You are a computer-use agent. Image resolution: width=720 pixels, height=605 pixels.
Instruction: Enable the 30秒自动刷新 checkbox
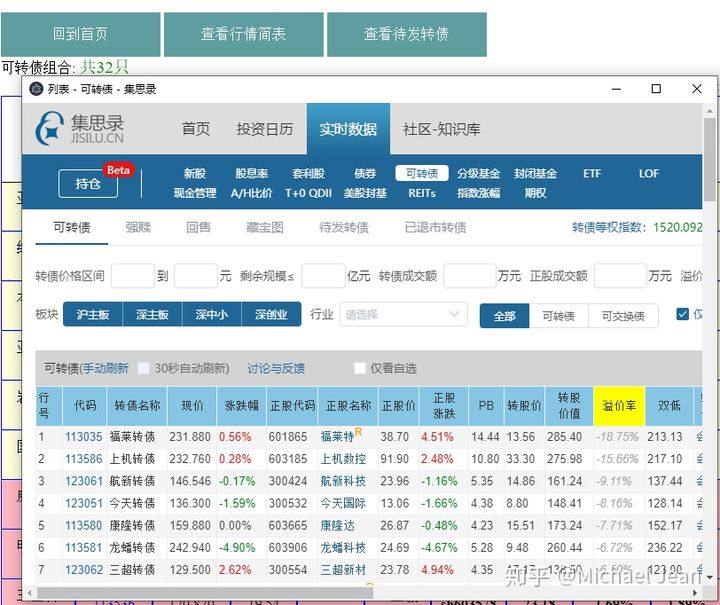144,368
